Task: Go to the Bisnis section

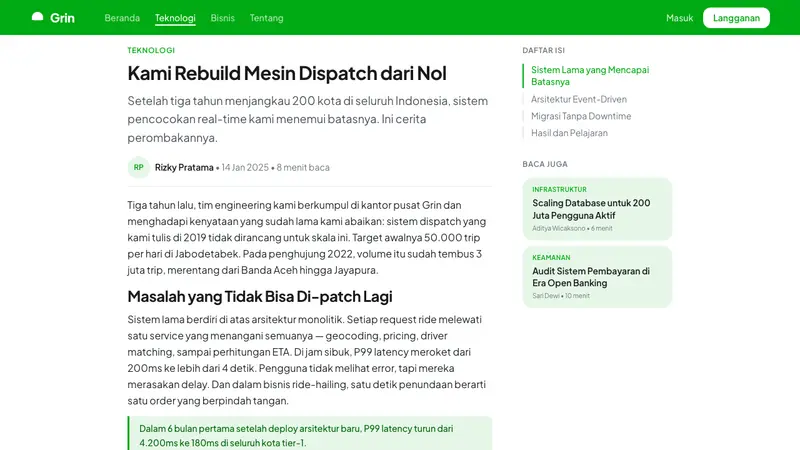Action: (222, 18)
